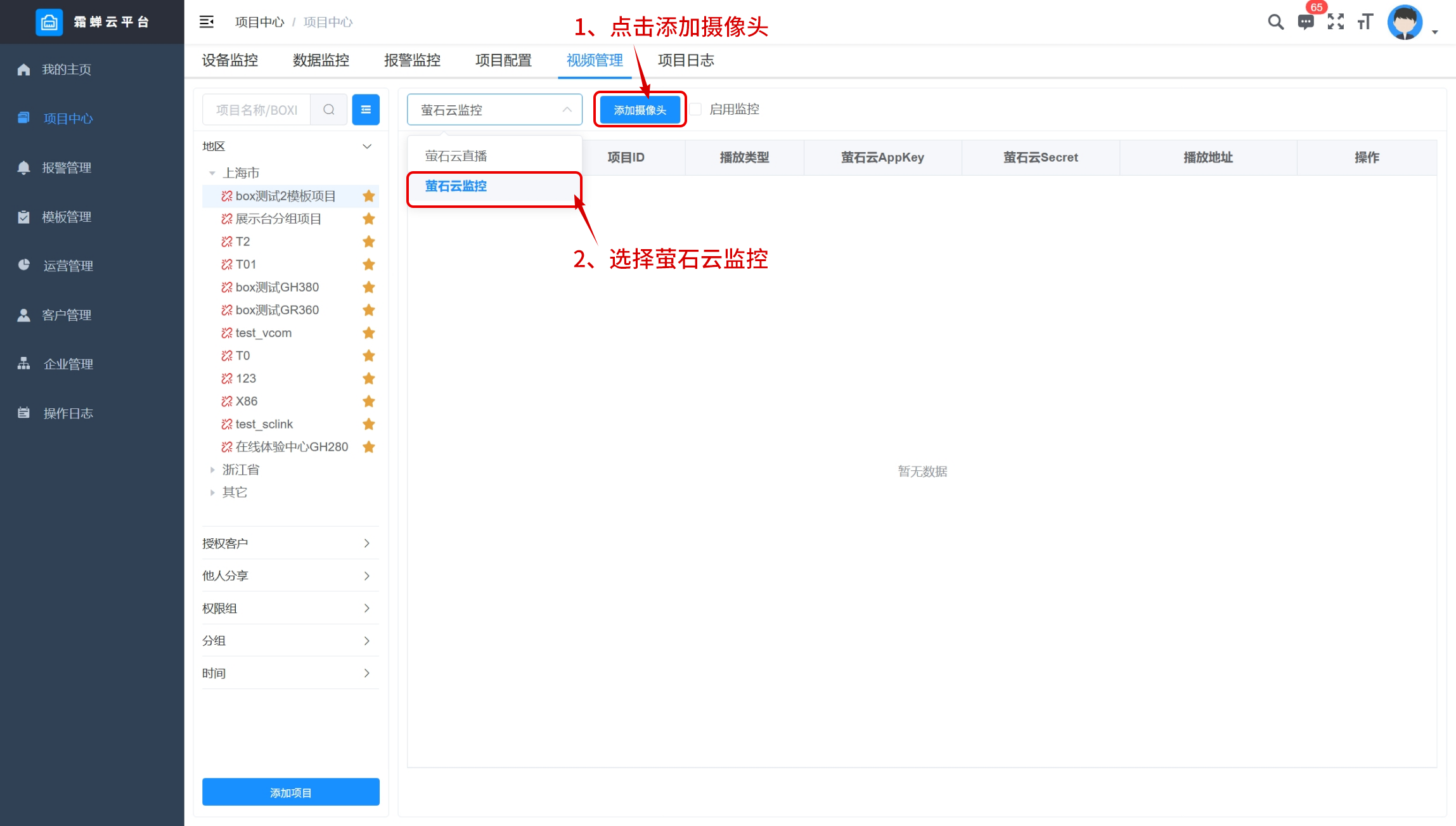Choose 萤石云监控 from the dropdown list
This screenshot has width=1456, height=826.
(x=494, y=186)
